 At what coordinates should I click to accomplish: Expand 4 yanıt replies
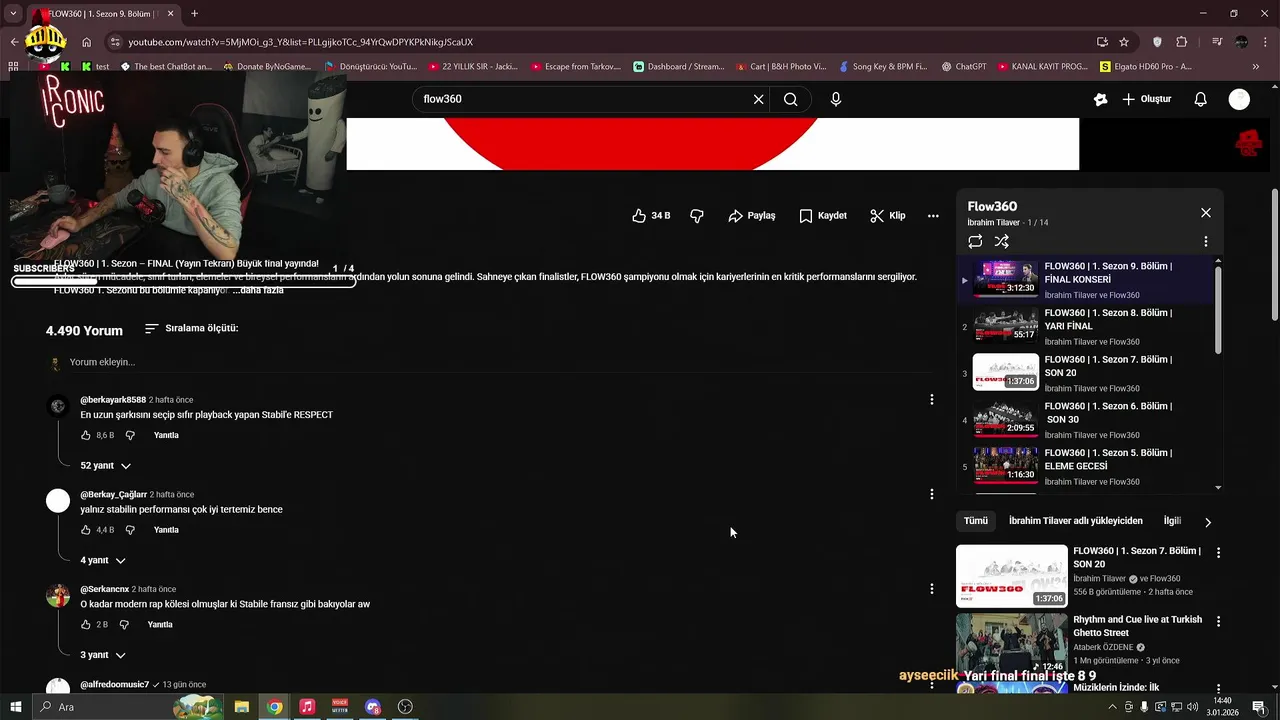103,560
